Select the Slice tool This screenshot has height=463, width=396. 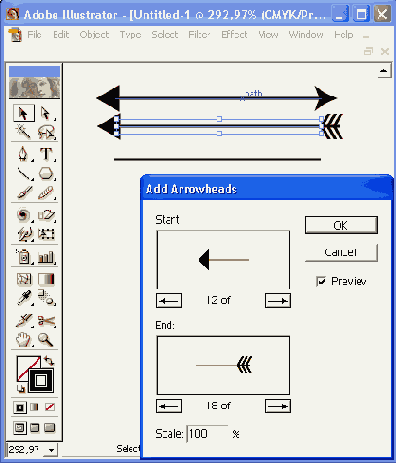[x=24, y=321]
